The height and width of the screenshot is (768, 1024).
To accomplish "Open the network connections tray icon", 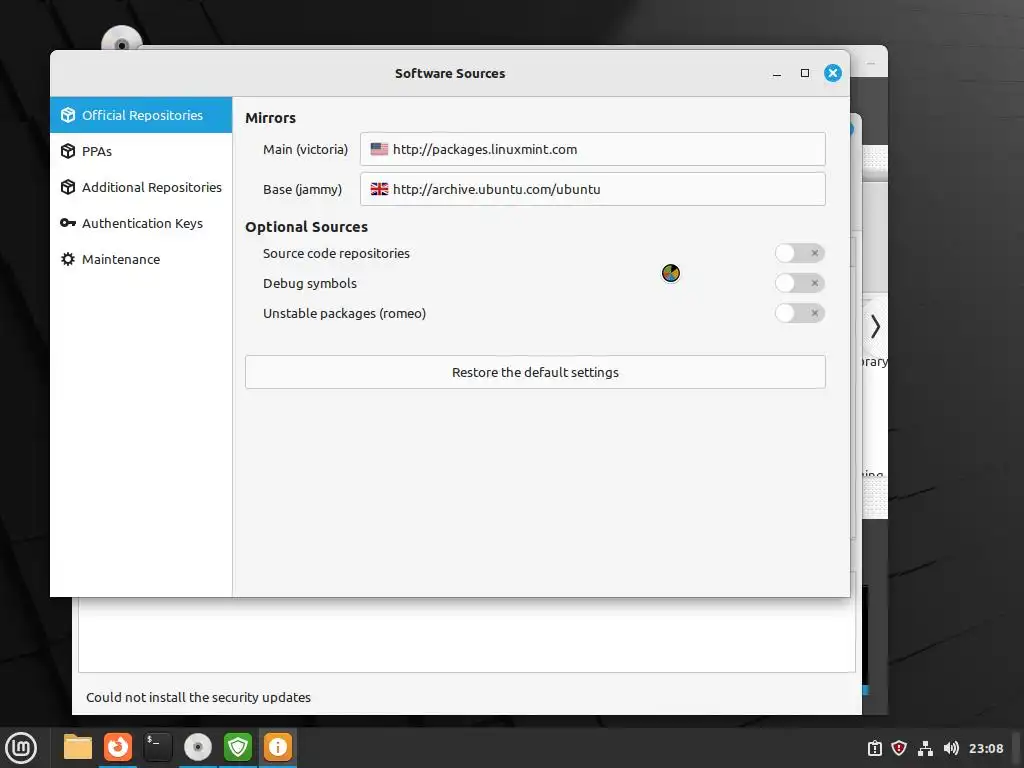I will point(925,748).
